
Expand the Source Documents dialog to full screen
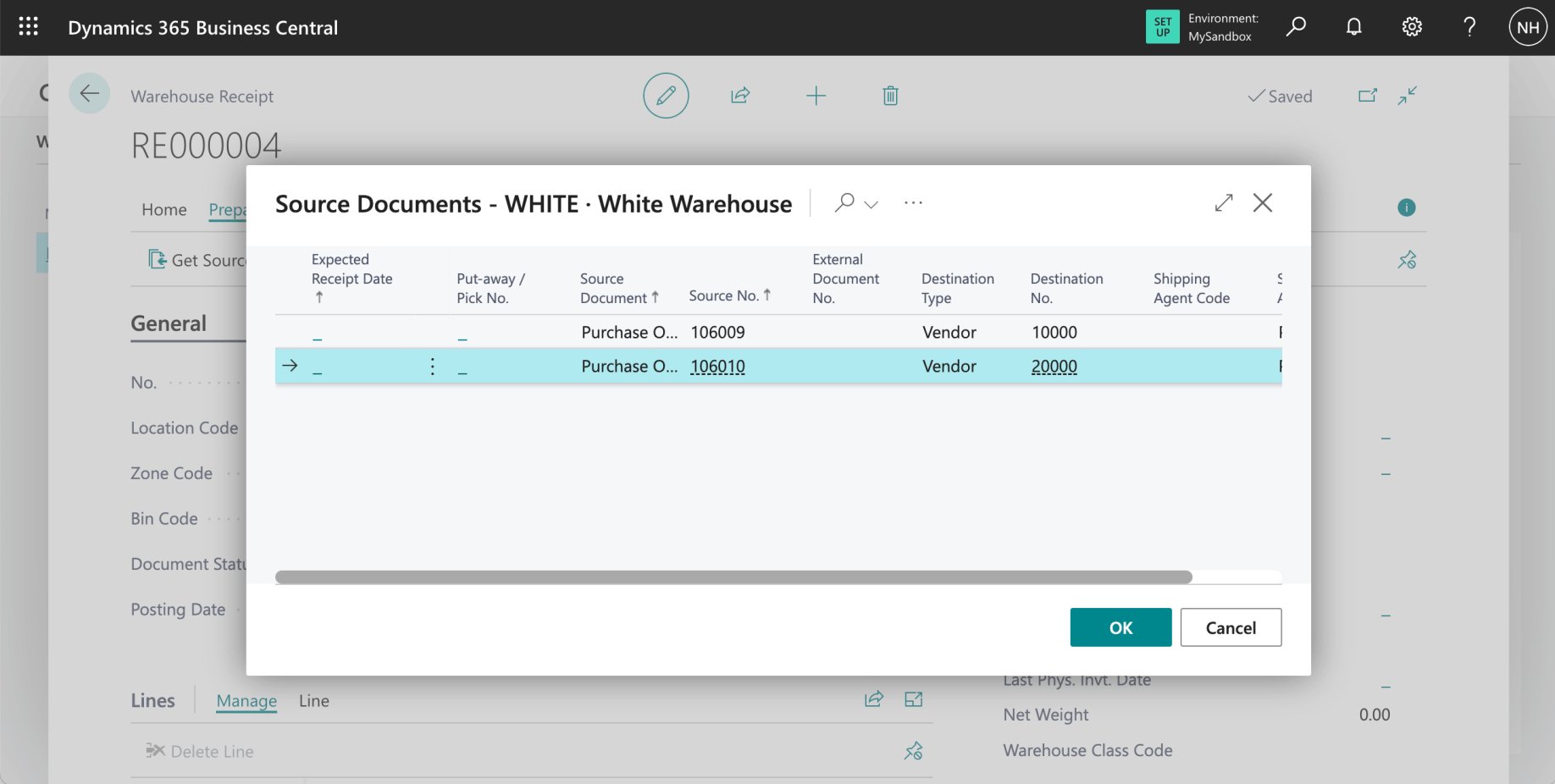[x=1223, y=202]
